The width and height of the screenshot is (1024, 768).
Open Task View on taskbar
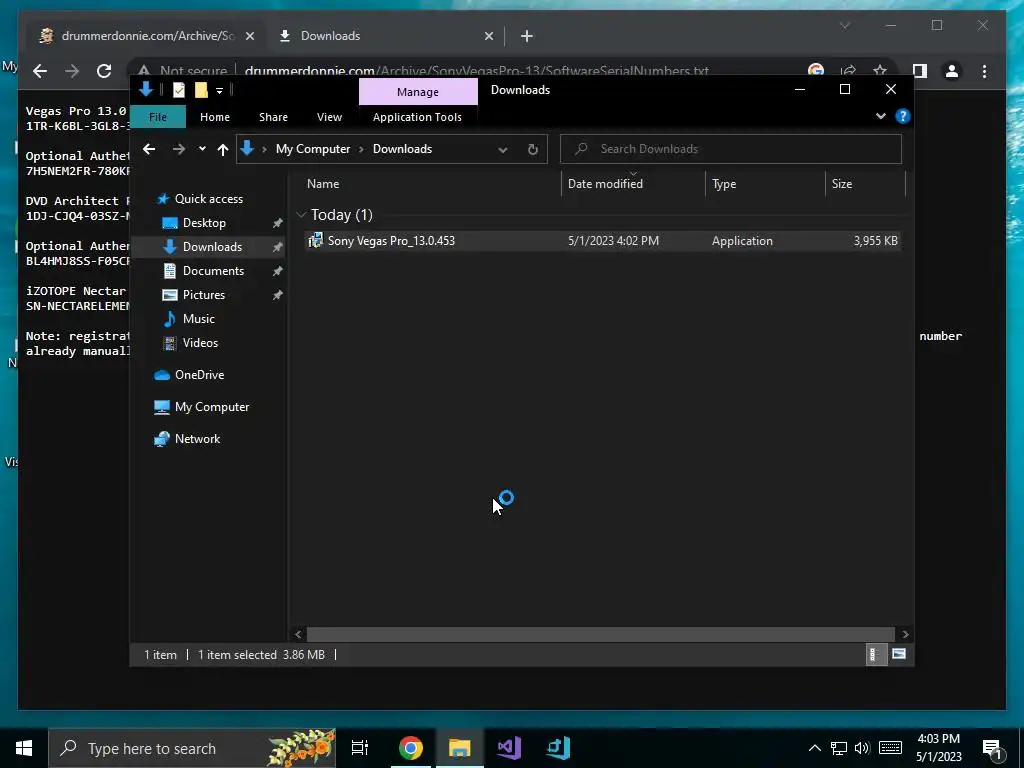point(360,748)
